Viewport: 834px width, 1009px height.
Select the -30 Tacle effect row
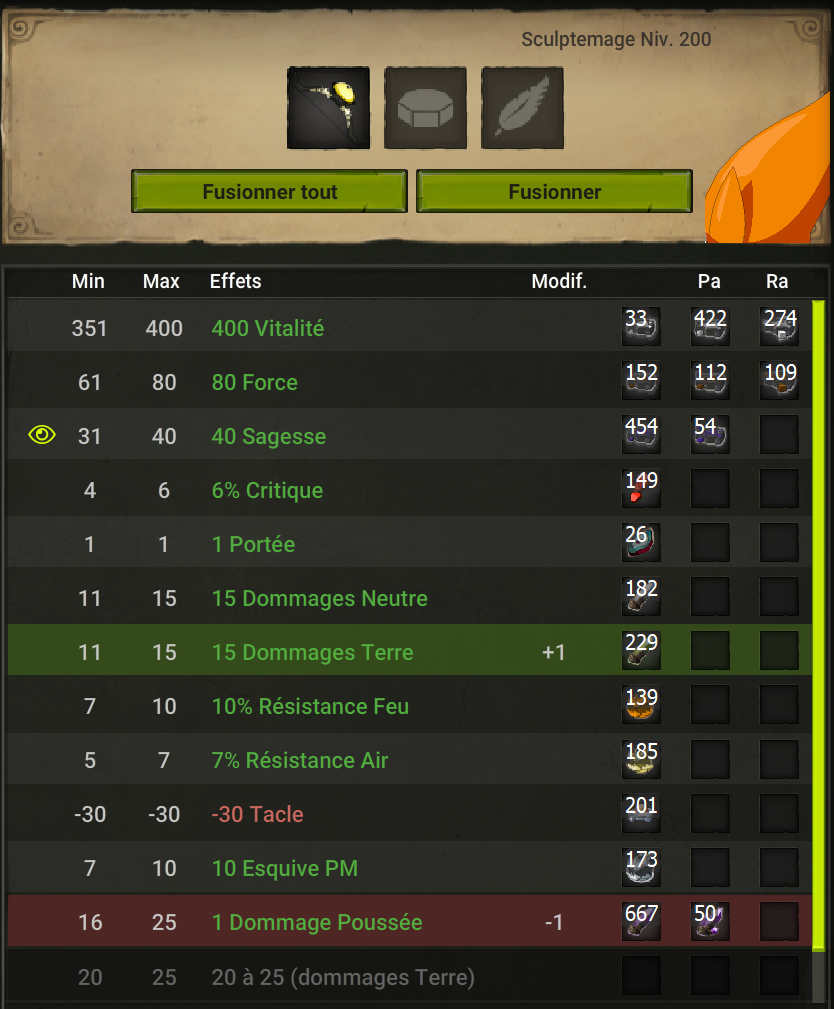[x=409, y=814]
